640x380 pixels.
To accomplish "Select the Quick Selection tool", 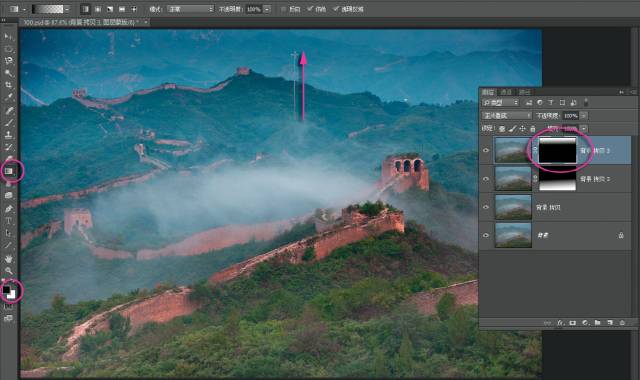I will point(8,73).
